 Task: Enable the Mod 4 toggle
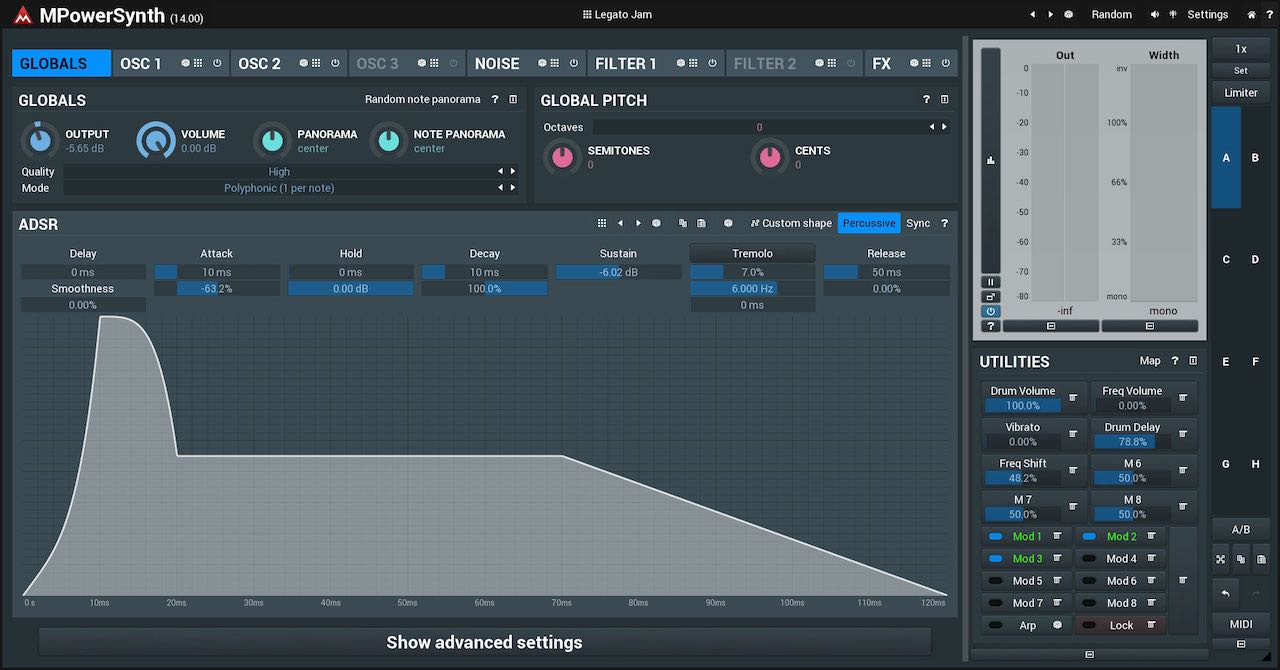(1088, 559)
